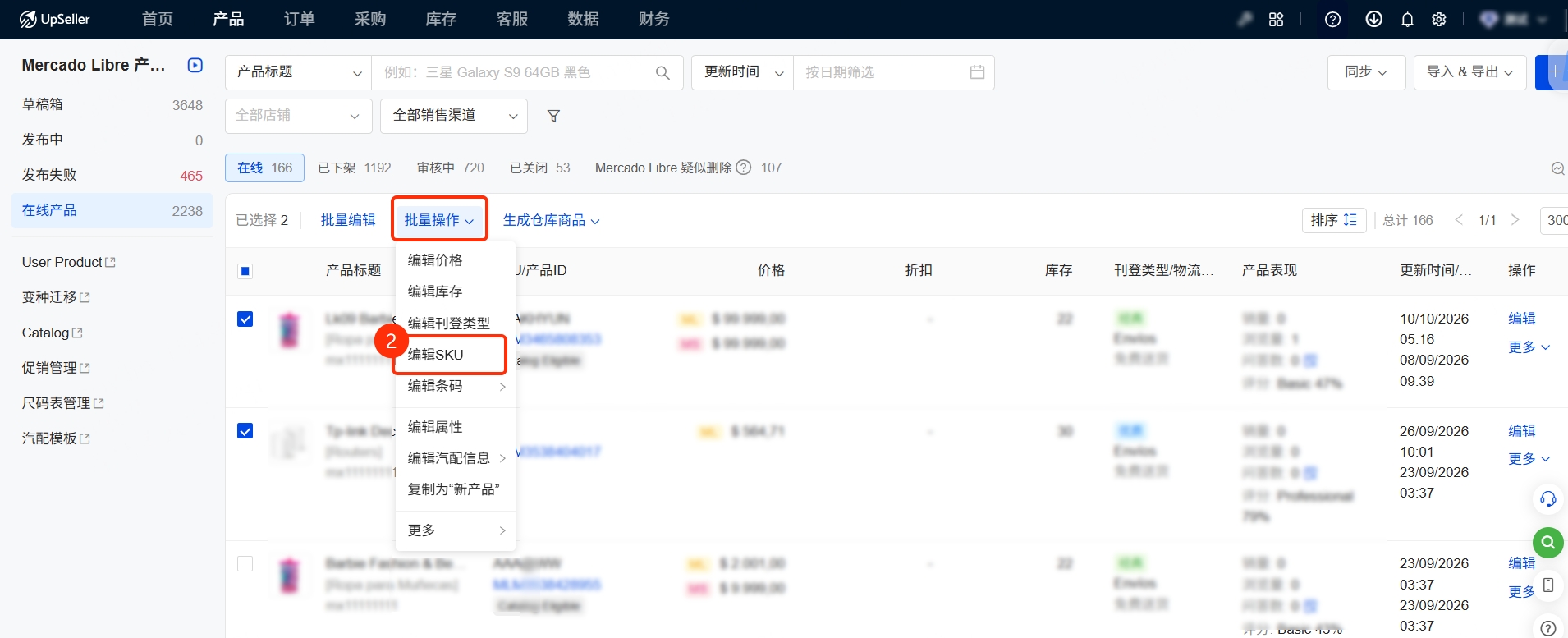Click the green search floating button

click(1547, 543)
